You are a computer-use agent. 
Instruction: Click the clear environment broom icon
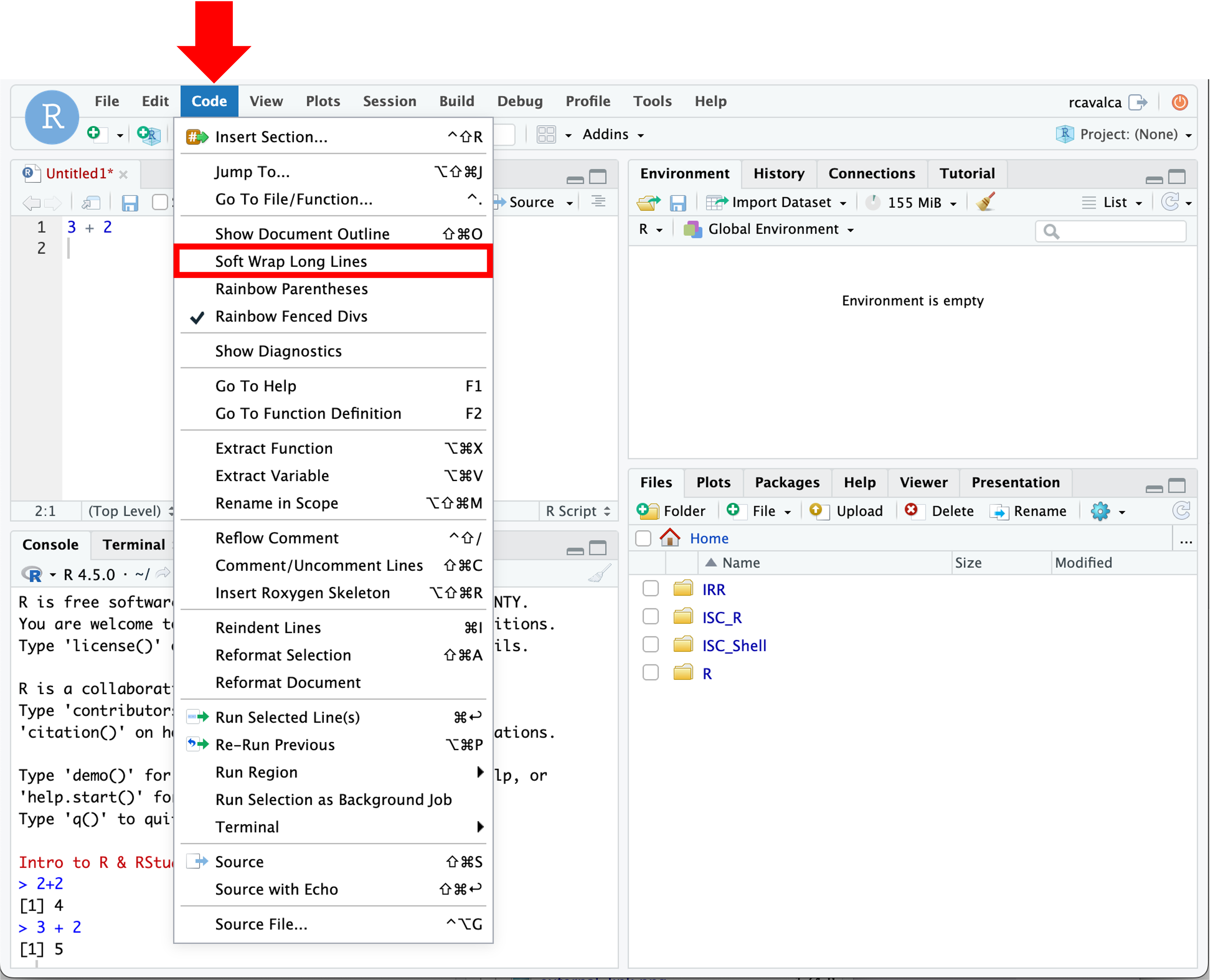click(x=985, y=201)
